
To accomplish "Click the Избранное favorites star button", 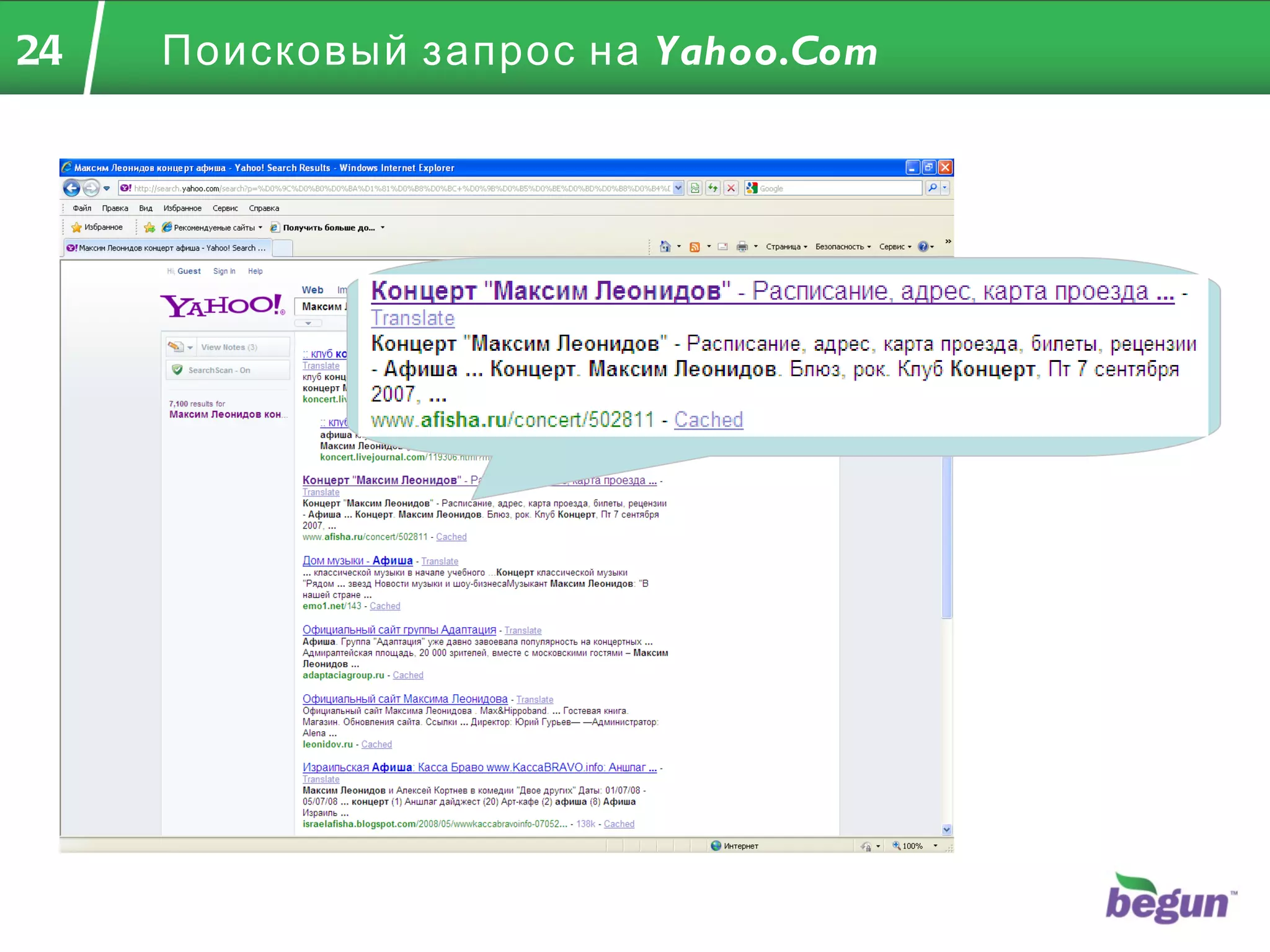I will [97, 227].
